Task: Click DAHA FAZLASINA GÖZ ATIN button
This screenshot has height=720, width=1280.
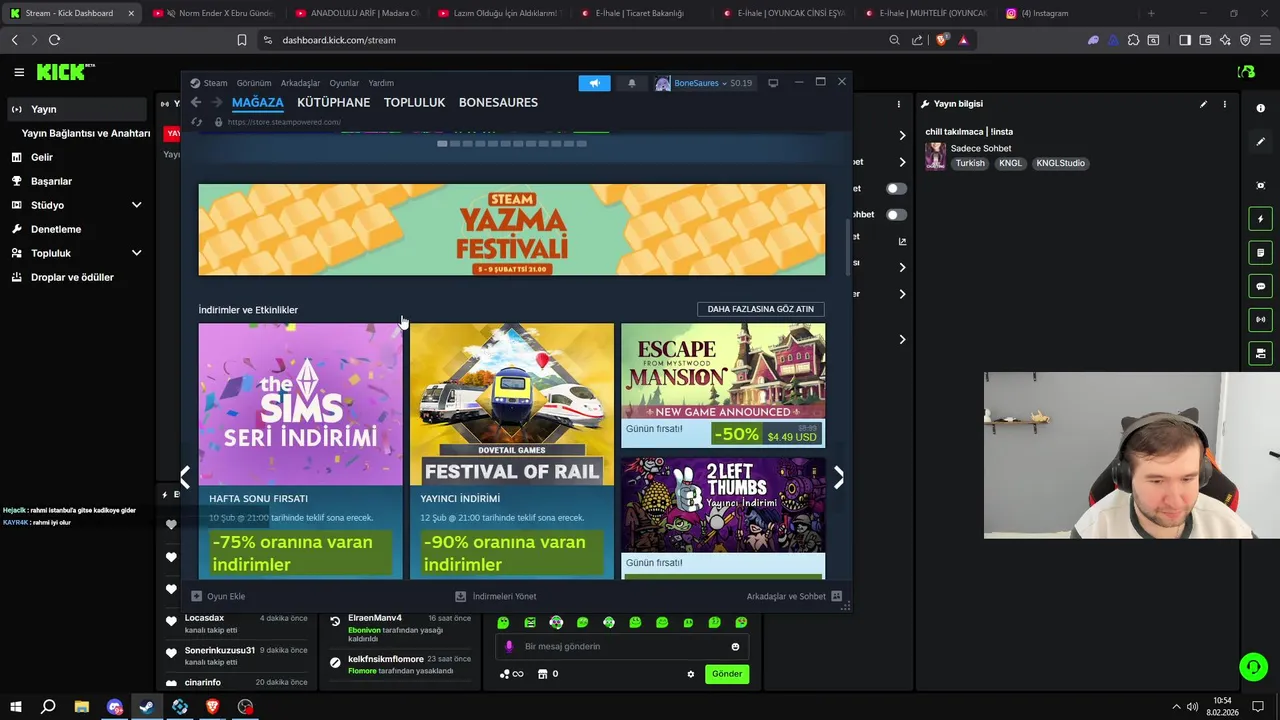Action: click(760, 309)
